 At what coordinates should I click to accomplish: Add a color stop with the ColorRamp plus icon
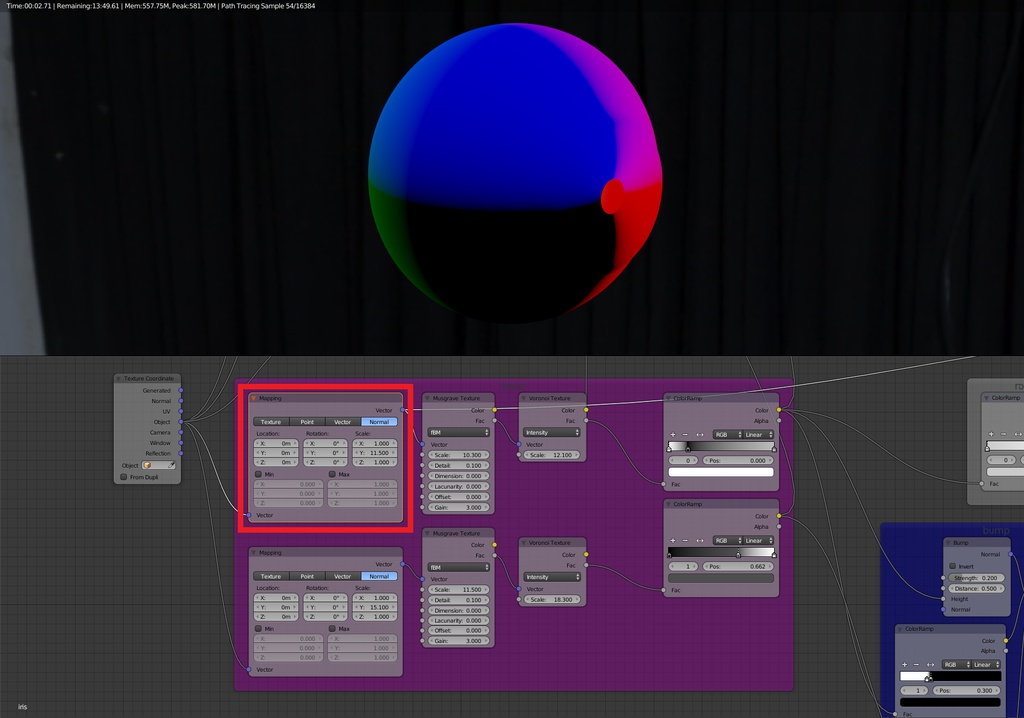coord(673,434)
